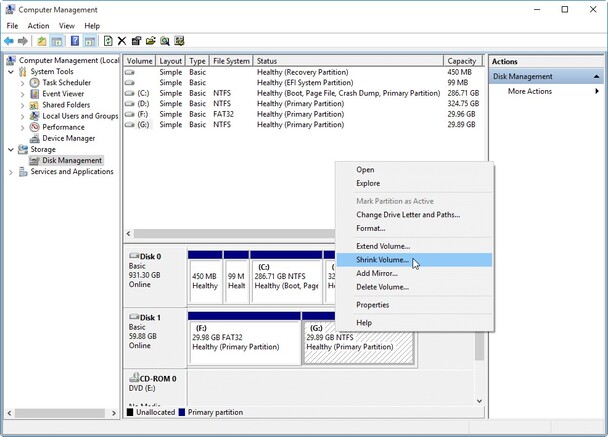Image resolution: width=608 pixels, height=437 pixels.
Task: Click the Refresh toolbar icon
Action: point(107,41)
